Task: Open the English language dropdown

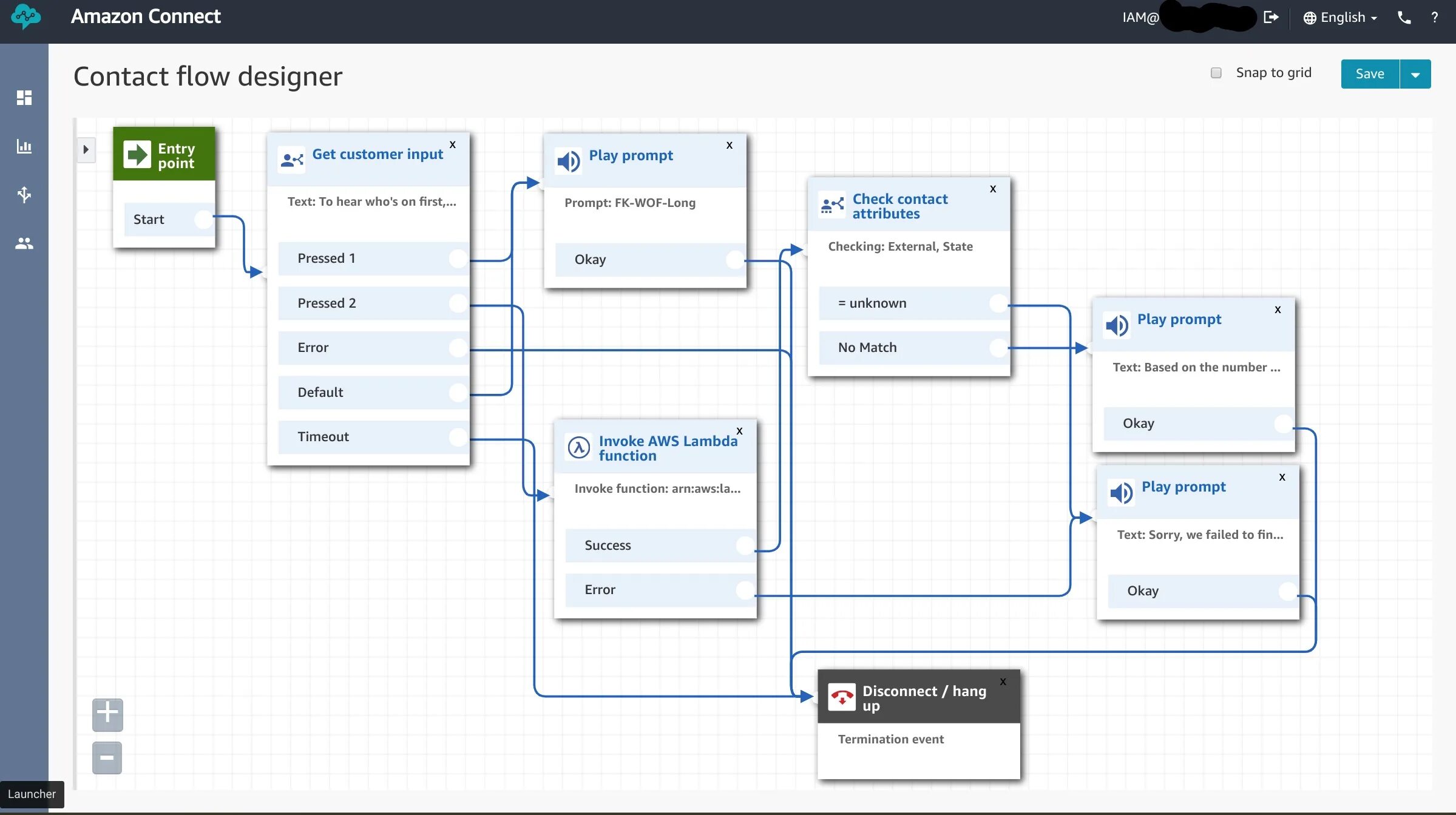Action: (x=1341, y=18)
